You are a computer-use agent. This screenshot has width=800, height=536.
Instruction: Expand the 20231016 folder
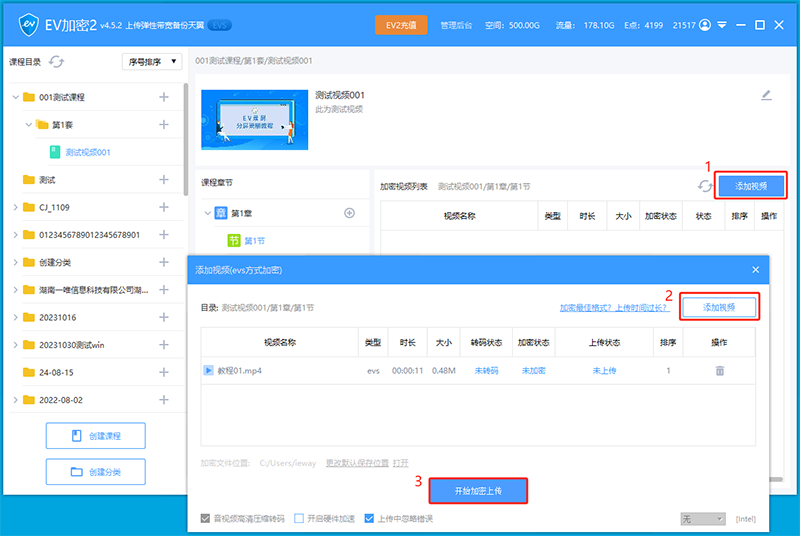pos(16,317)
